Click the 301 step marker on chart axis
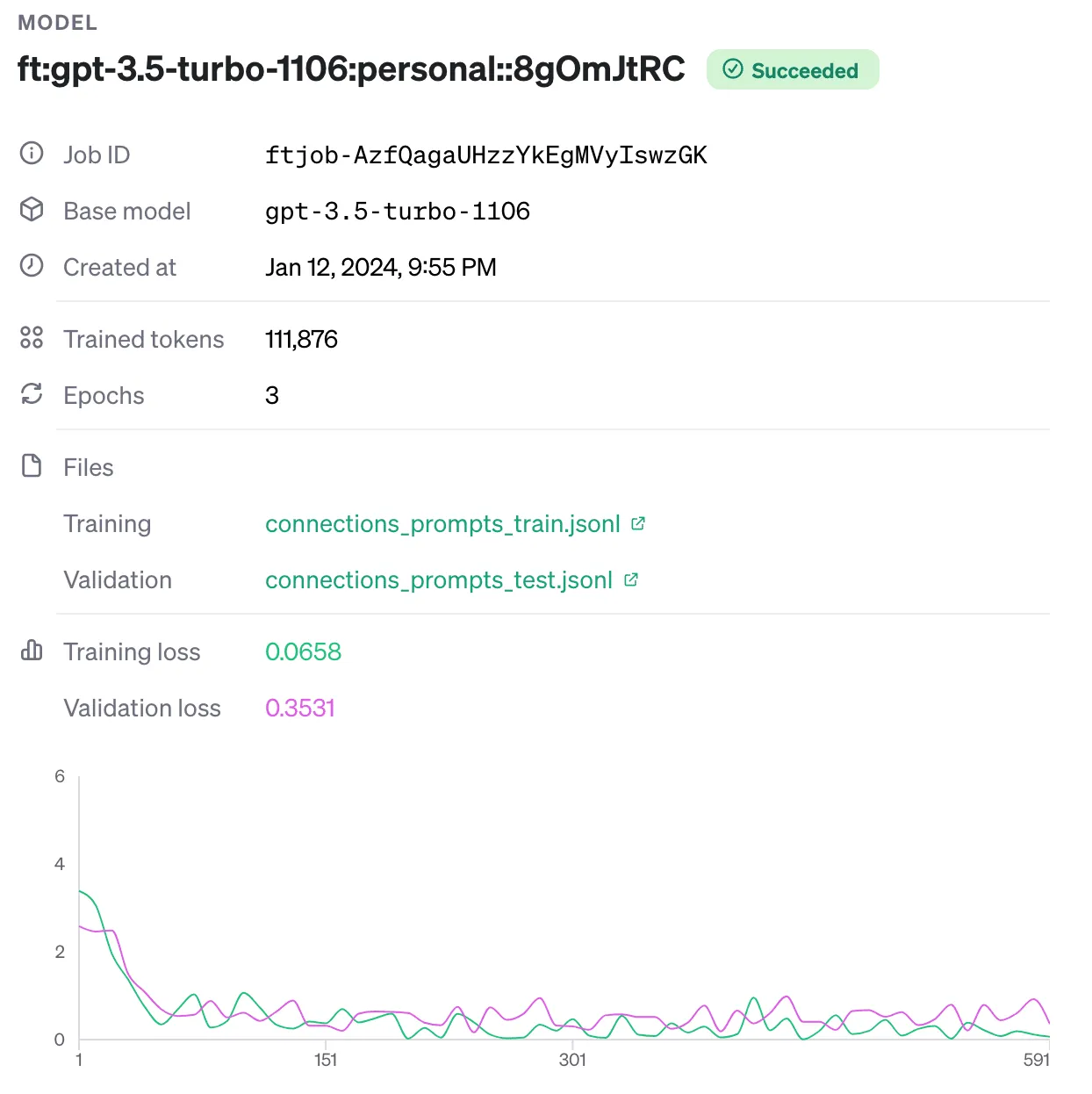 (x=572, y=1060)
